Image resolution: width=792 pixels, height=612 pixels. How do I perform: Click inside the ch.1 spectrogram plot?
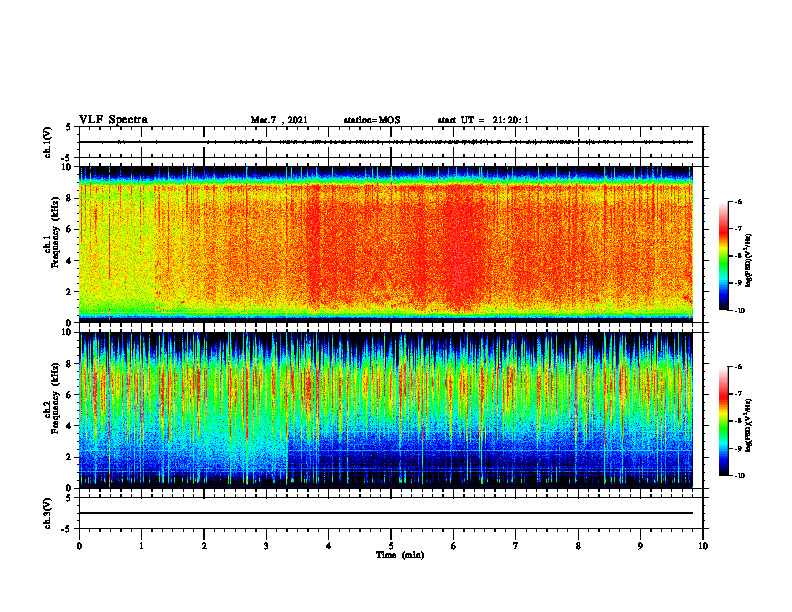[x=386, y=244]
